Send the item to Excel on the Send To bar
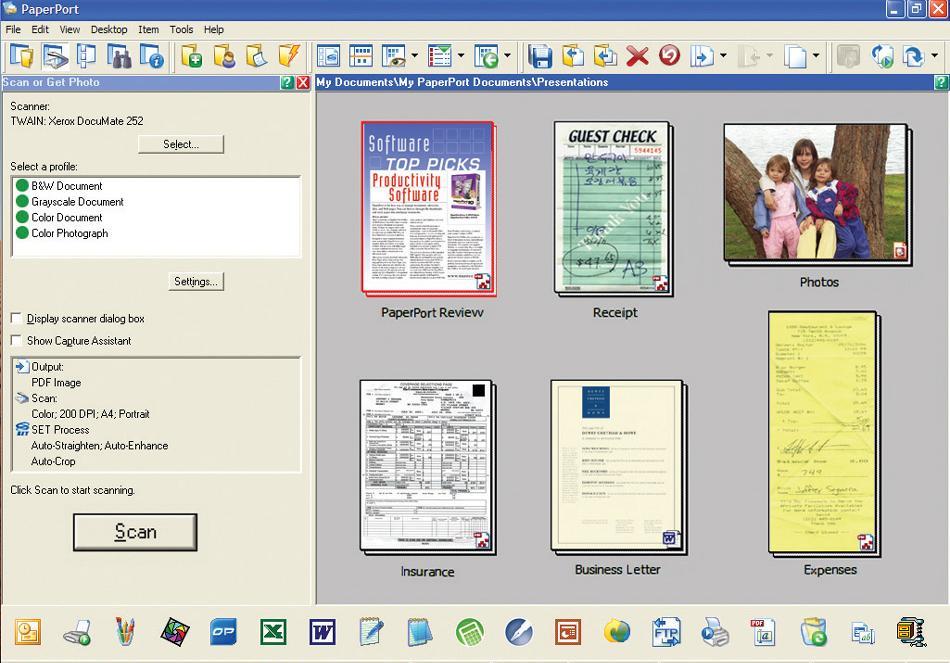Image resolution: width=950 pixels, height=663 pixels. [272, 631]
